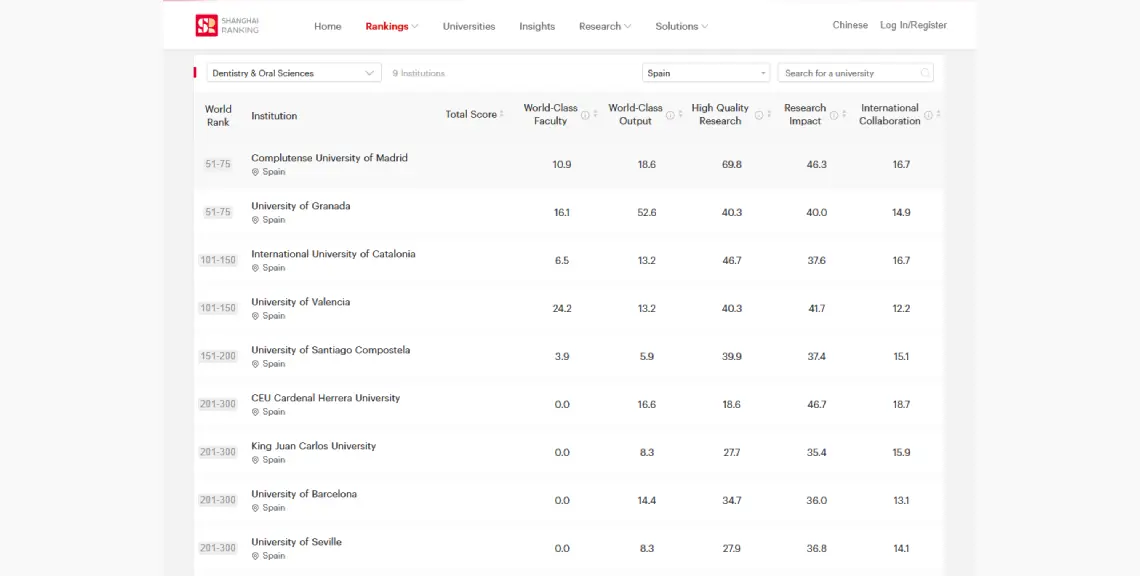Image resolution: width=1140 pixels, height=576 pixels.
Task: Open the Insights menu item
Action: [537, 26]
